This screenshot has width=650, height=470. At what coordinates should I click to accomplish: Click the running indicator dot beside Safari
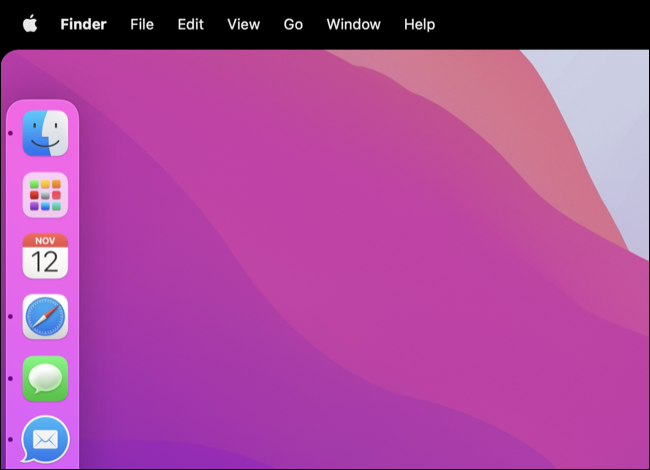10,317
